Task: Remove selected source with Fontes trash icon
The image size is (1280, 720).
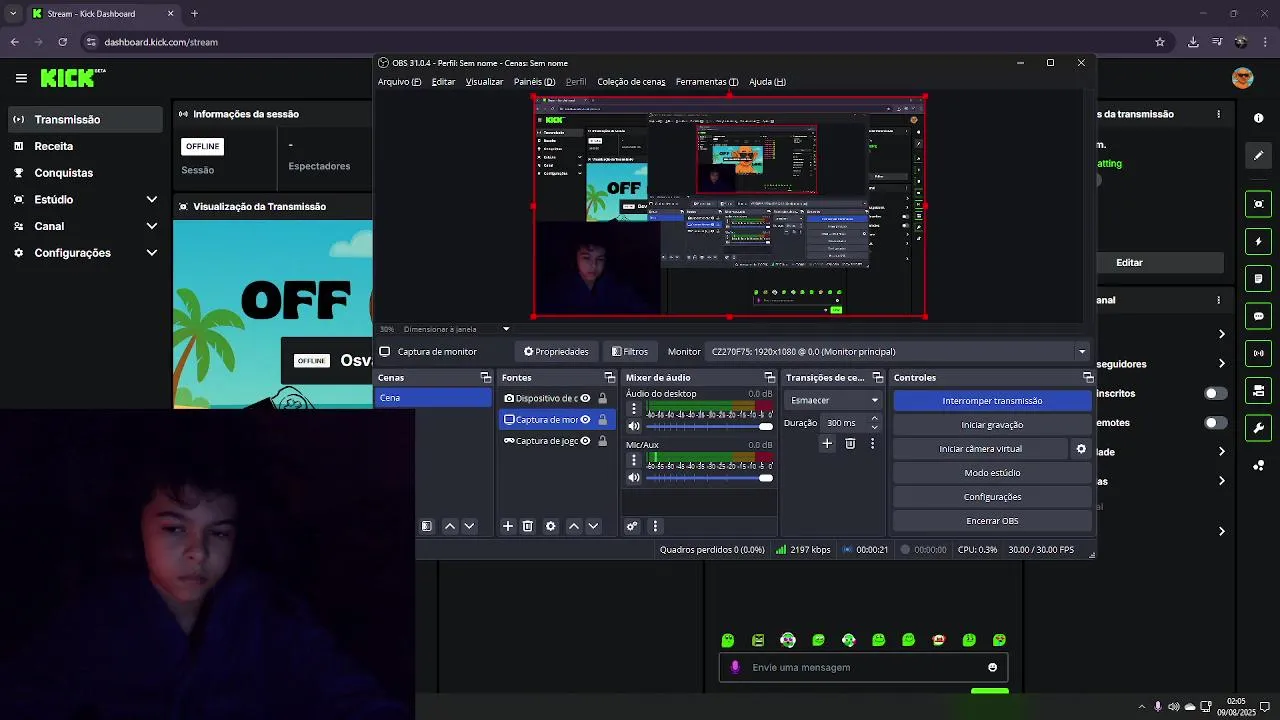Action: [528, 526]
